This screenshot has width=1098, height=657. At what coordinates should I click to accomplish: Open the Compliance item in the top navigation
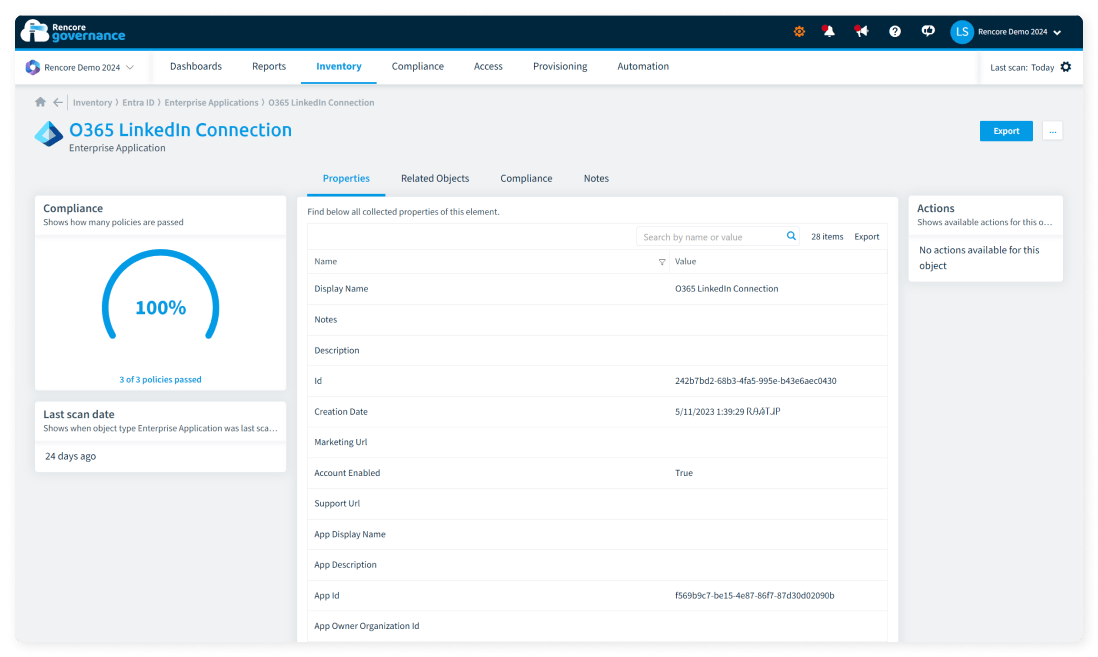(x=417, y=67)
